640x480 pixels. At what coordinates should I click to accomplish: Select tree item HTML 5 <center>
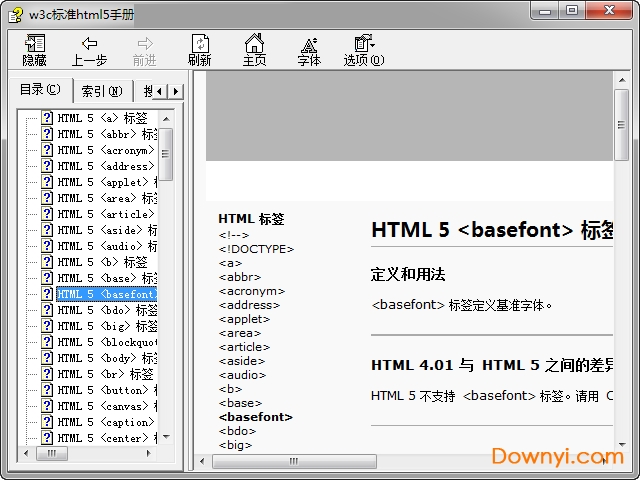click(107, 438)
